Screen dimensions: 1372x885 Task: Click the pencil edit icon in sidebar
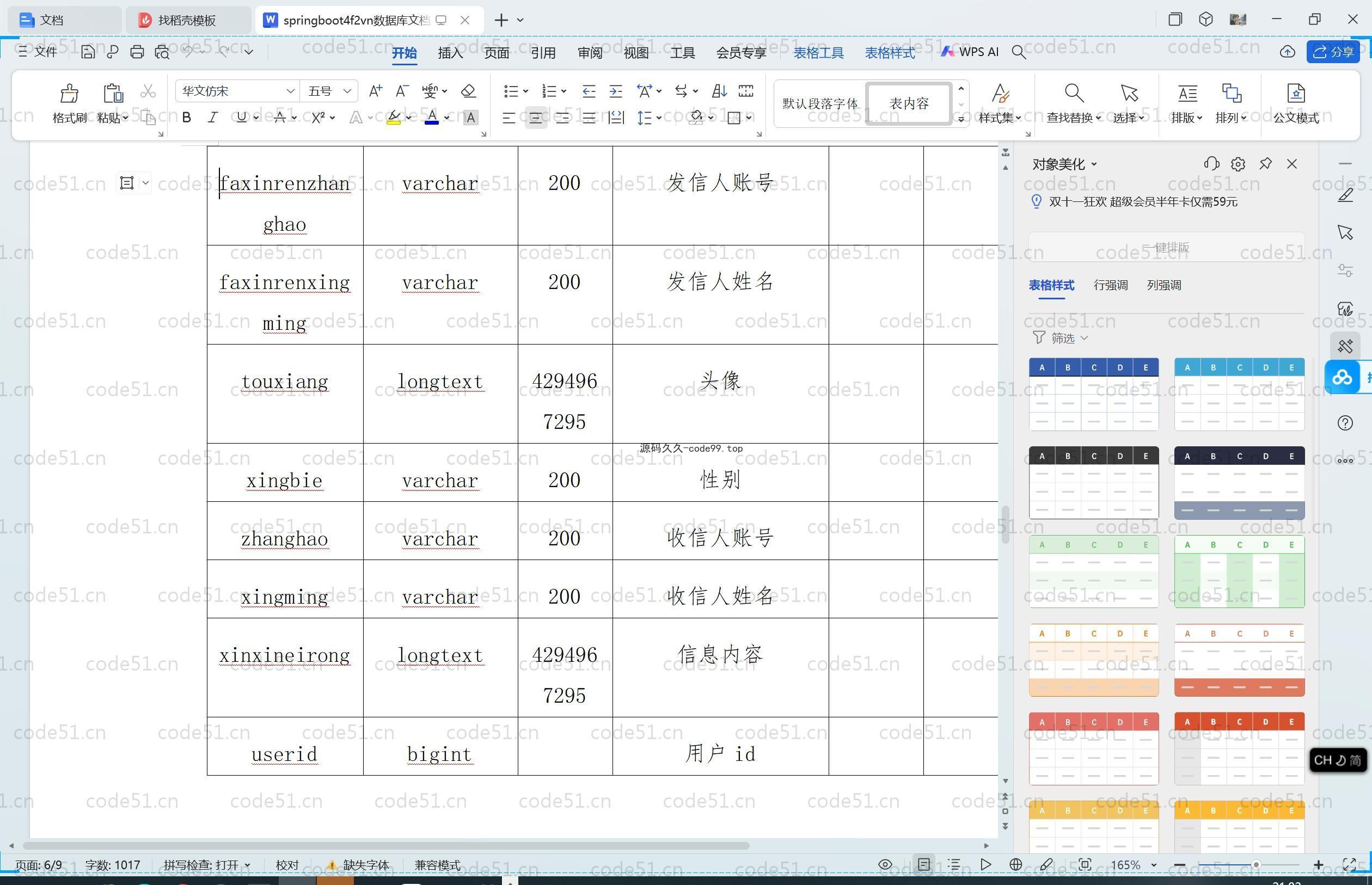click(1345, 195)
